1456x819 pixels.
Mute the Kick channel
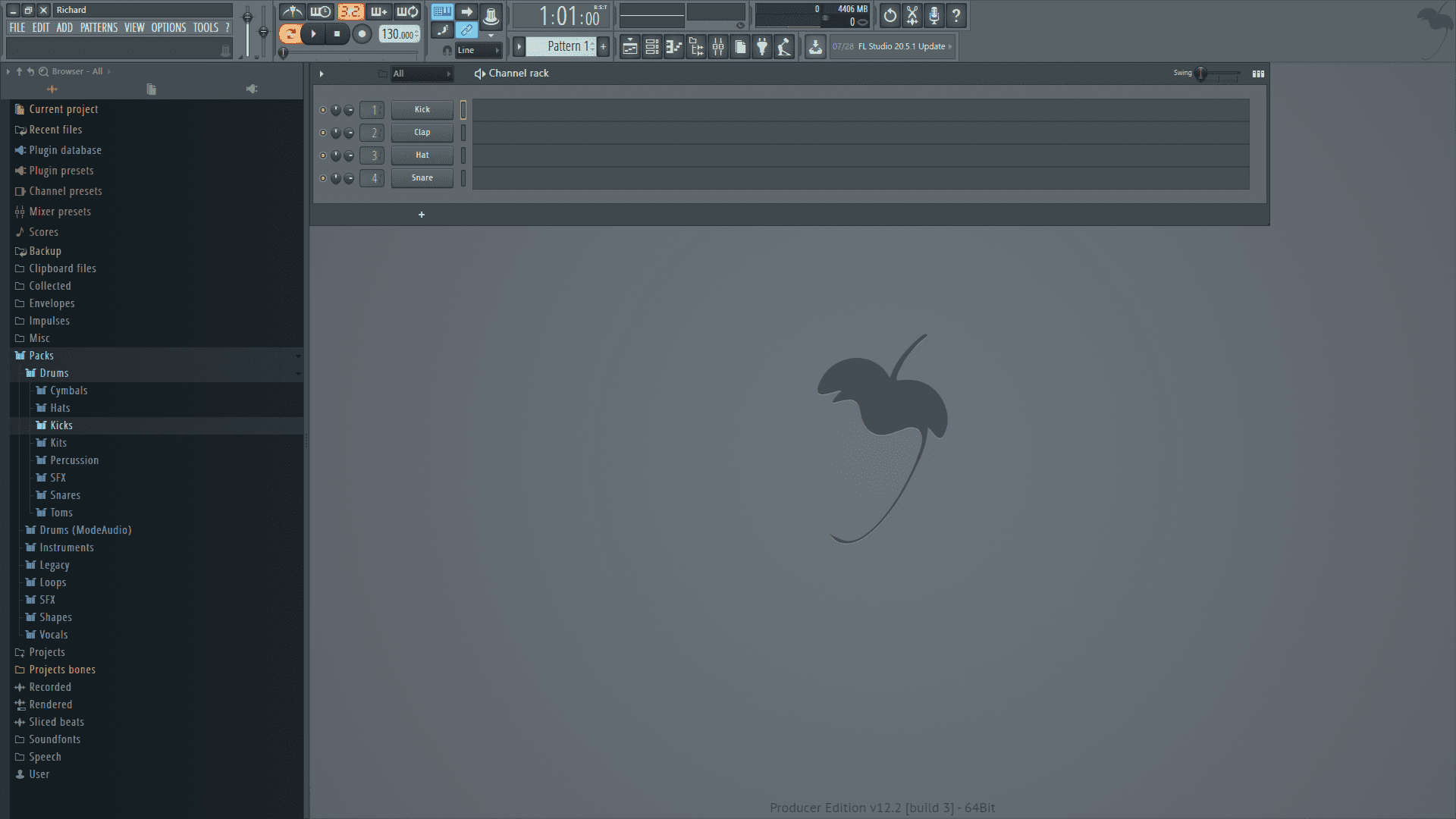(x=323, y=110)
